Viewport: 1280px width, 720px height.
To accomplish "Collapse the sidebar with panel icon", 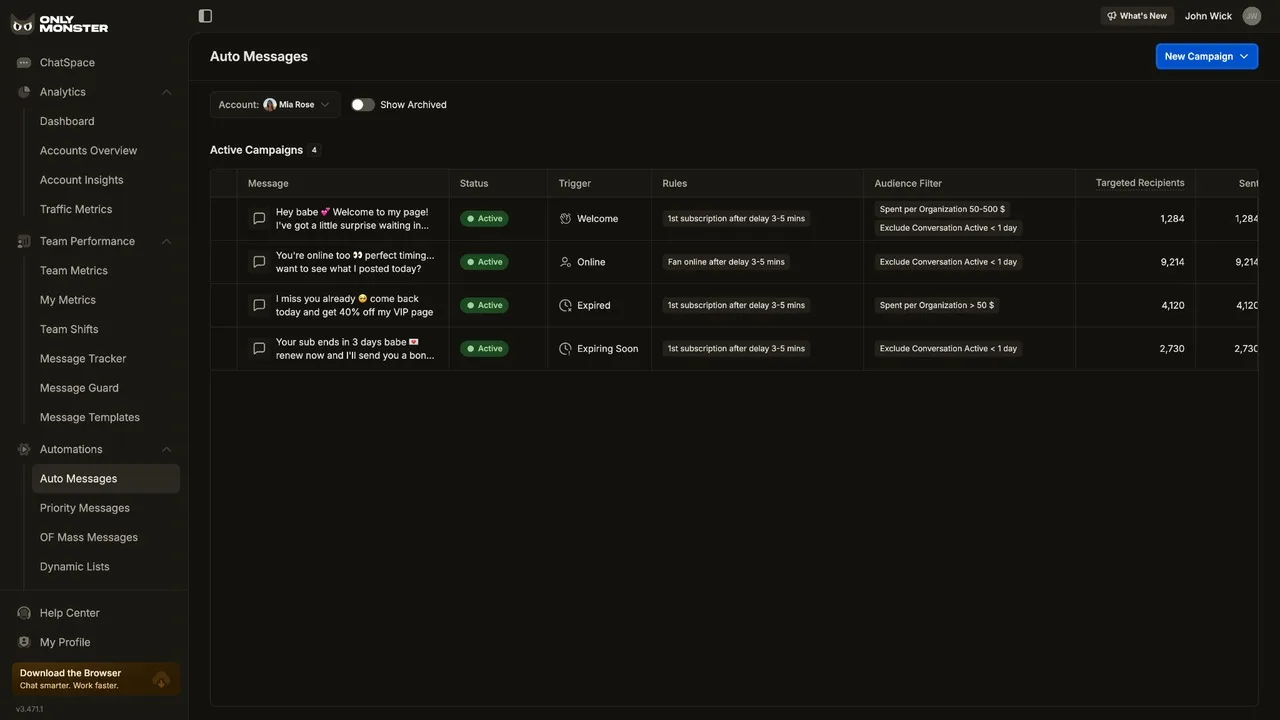I will [x=205, y=16].
